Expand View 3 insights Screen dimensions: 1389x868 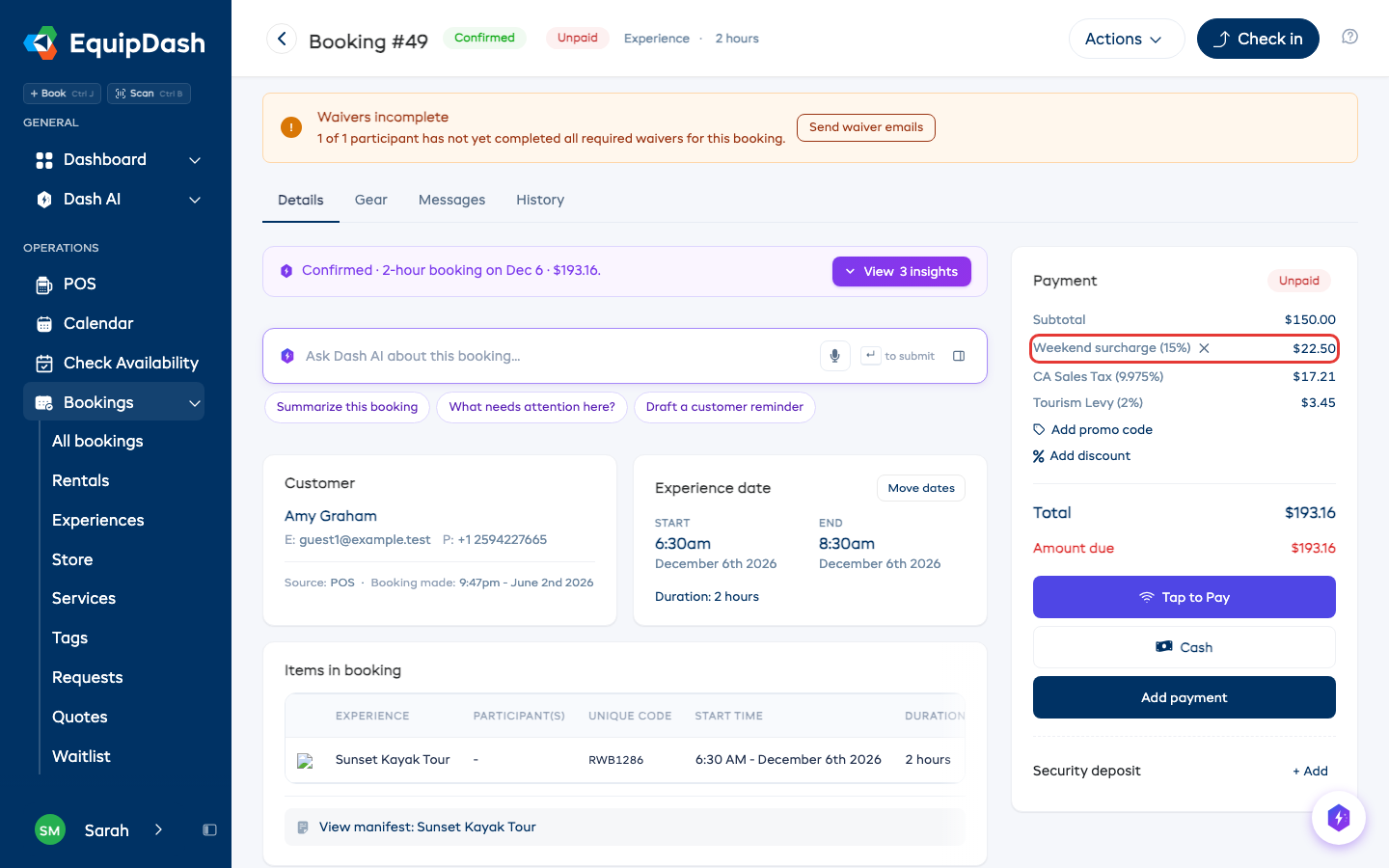tap(902, 272)
